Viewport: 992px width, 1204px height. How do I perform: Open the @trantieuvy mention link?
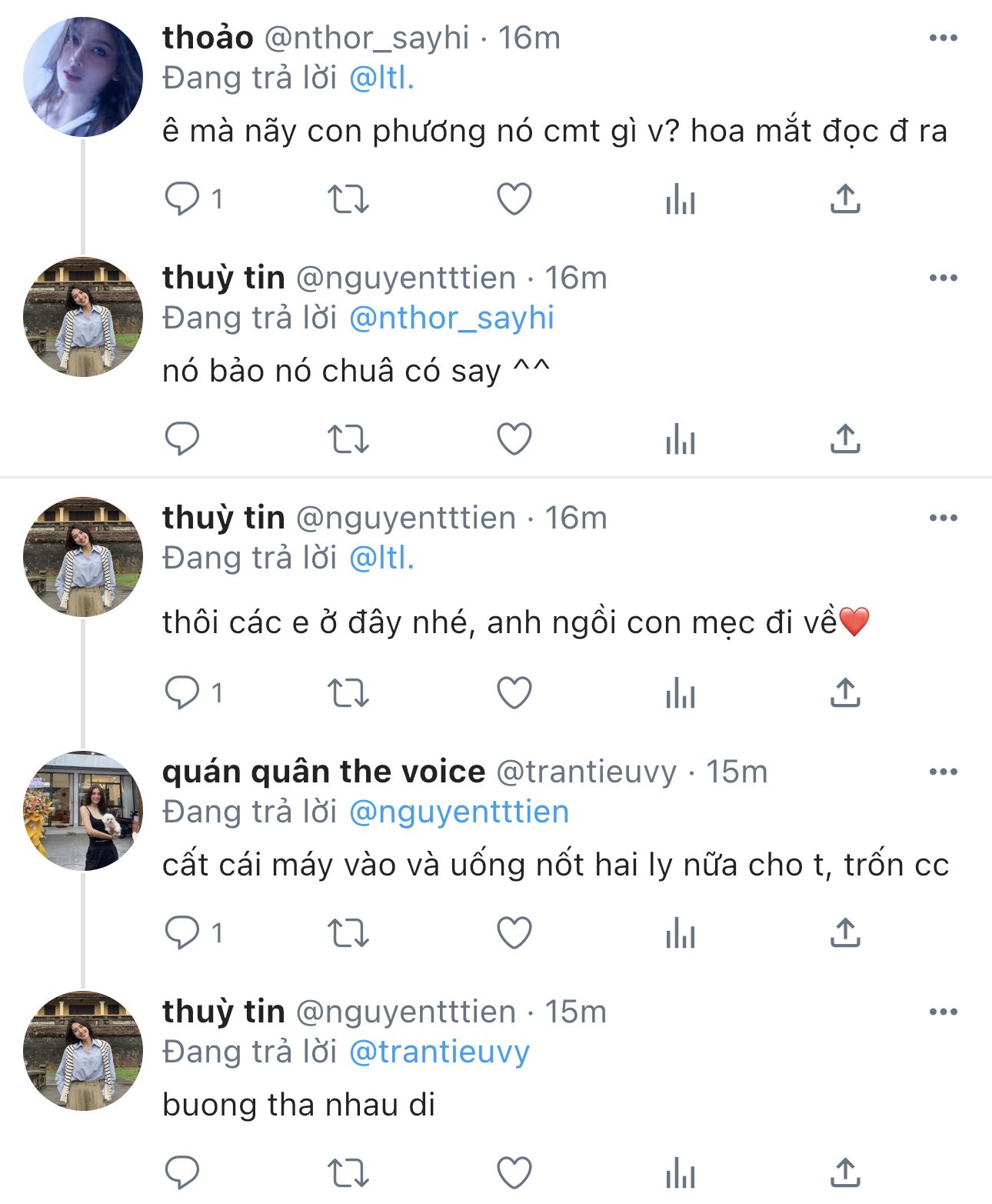tap(439, 1052)
